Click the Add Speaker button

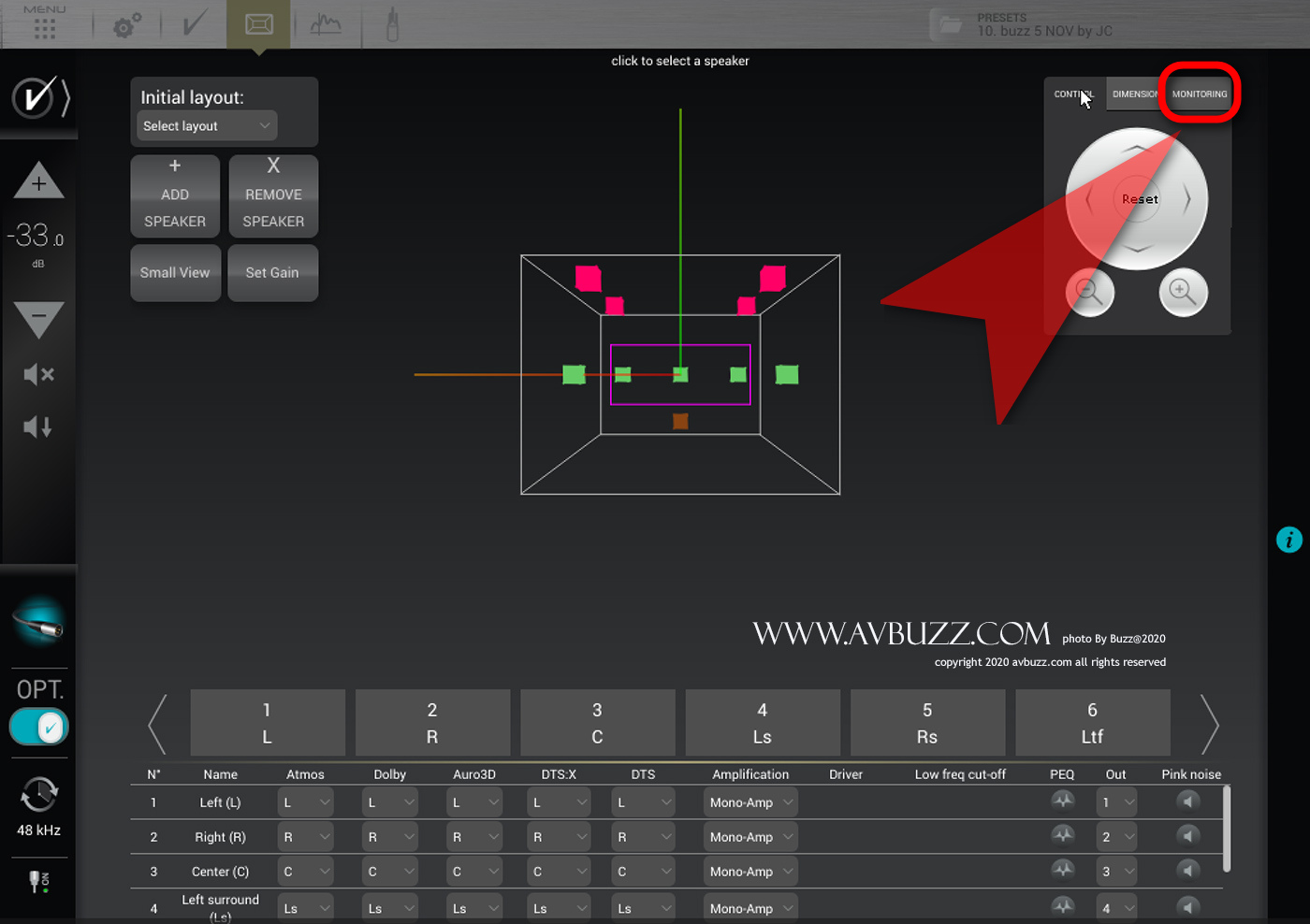(x=175, y=195)
